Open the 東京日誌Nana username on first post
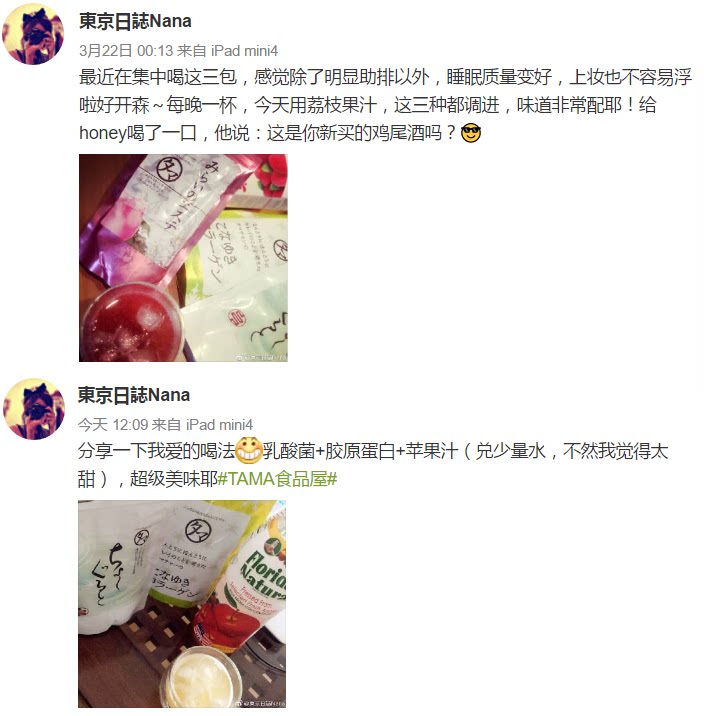The width and height of the screenshot is (704, 716). [135, 21]
